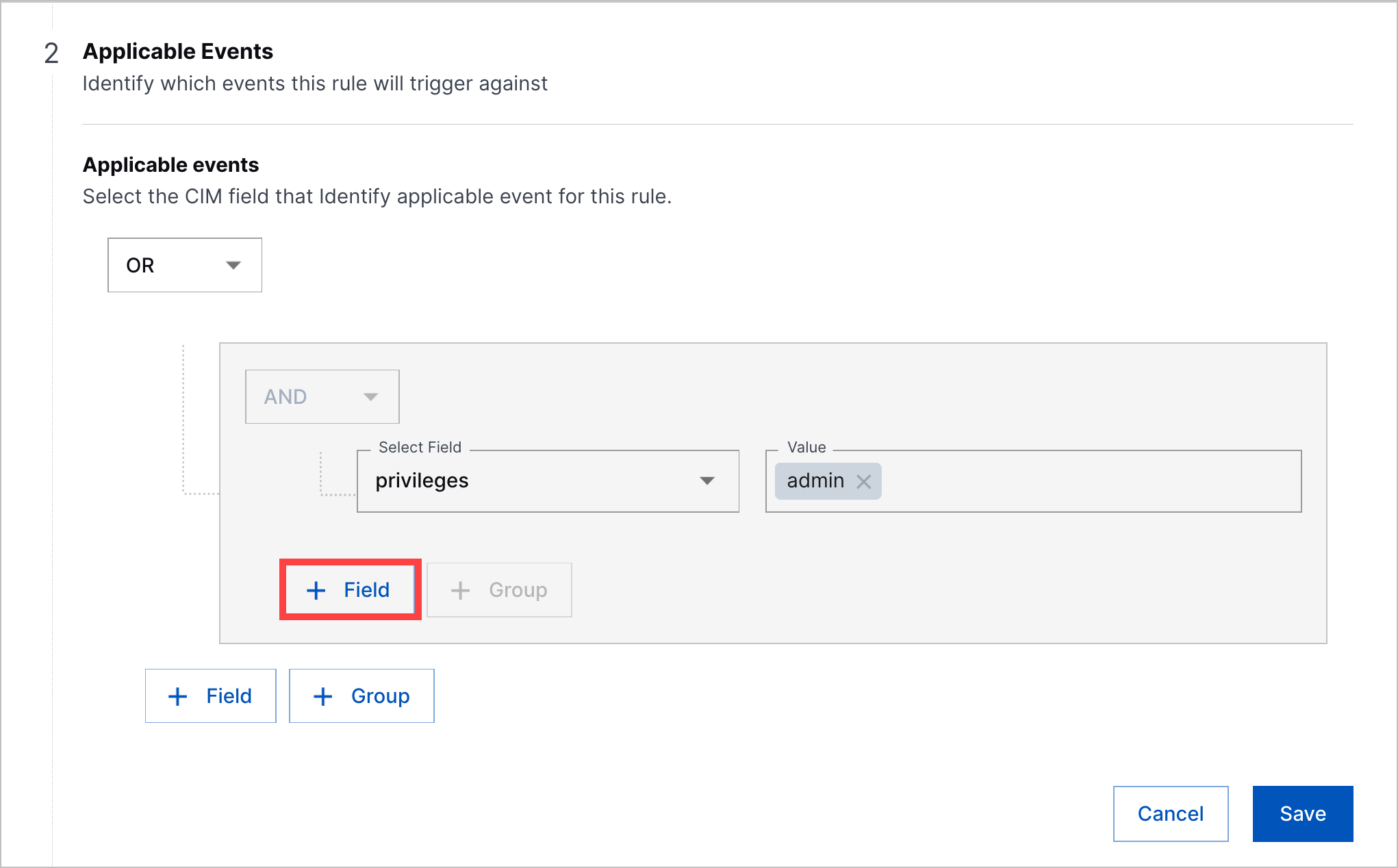Click the arrow on the privileges field selector
1398x868 pixels.
point(709,481)
